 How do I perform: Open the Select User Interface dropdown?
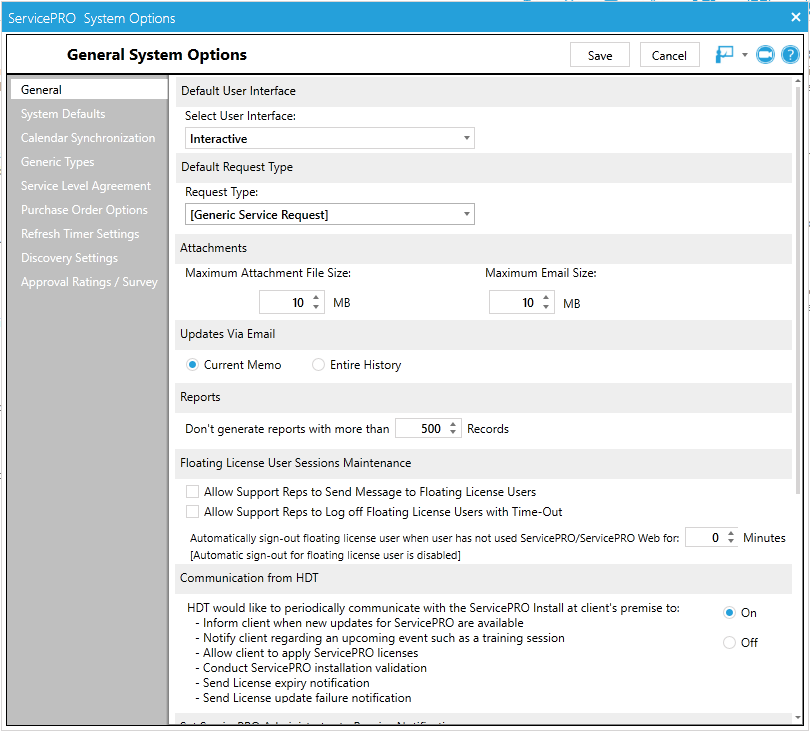330,138
